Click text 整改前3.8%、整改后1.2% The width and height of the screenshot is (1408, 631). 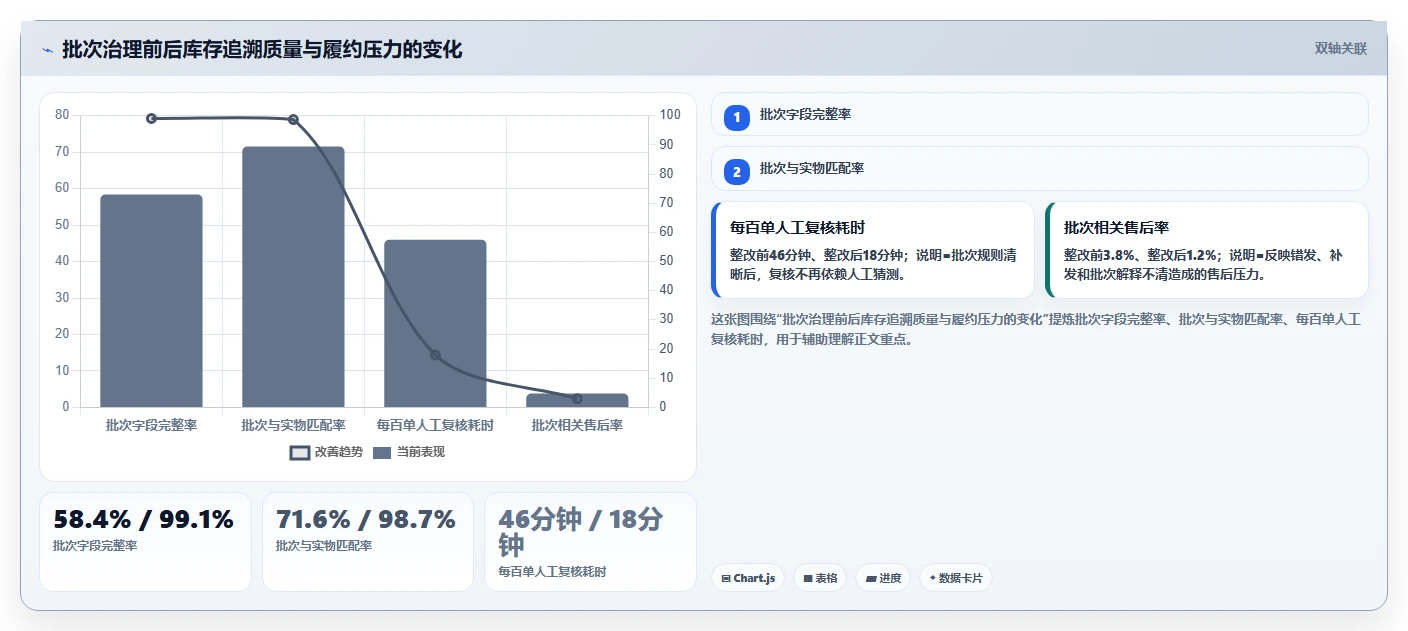[x=1142, y=255]
